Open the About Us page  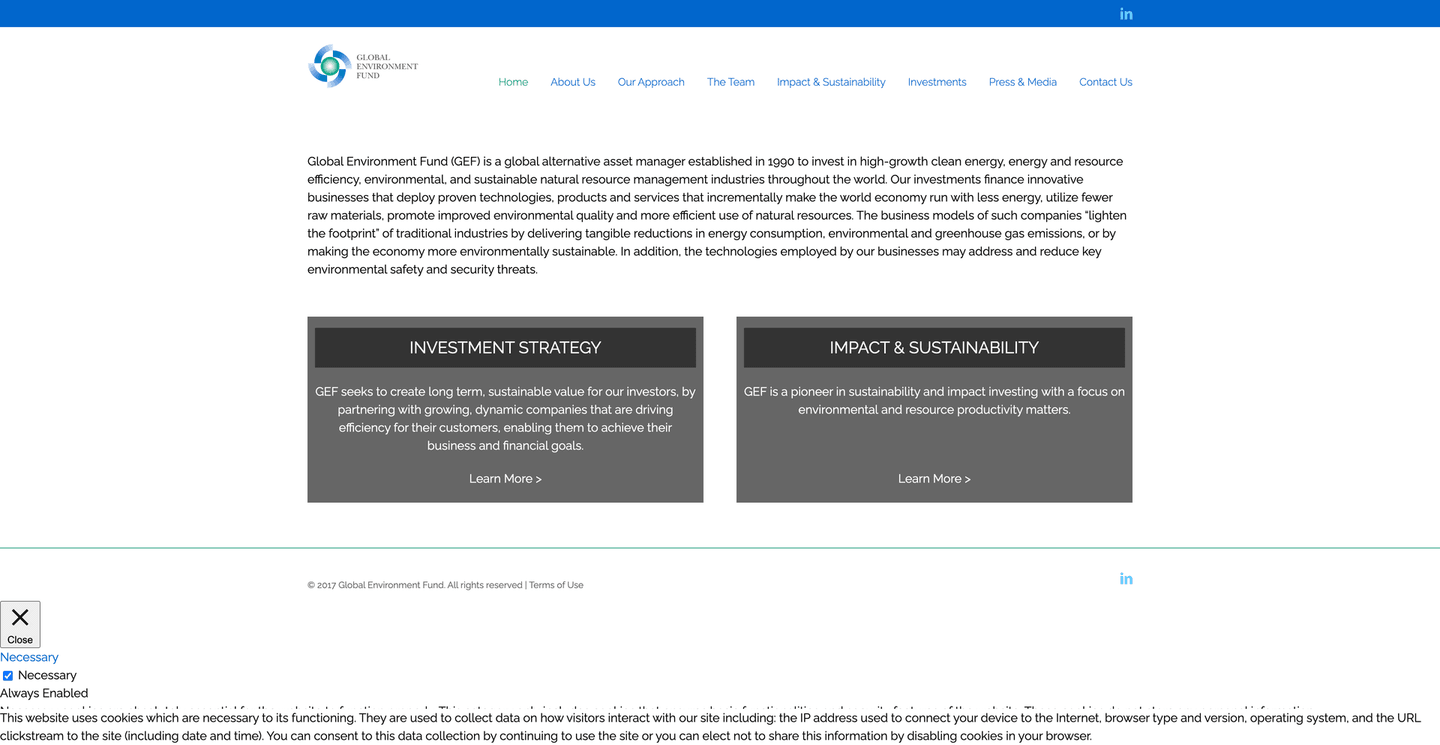pos(572,82)
